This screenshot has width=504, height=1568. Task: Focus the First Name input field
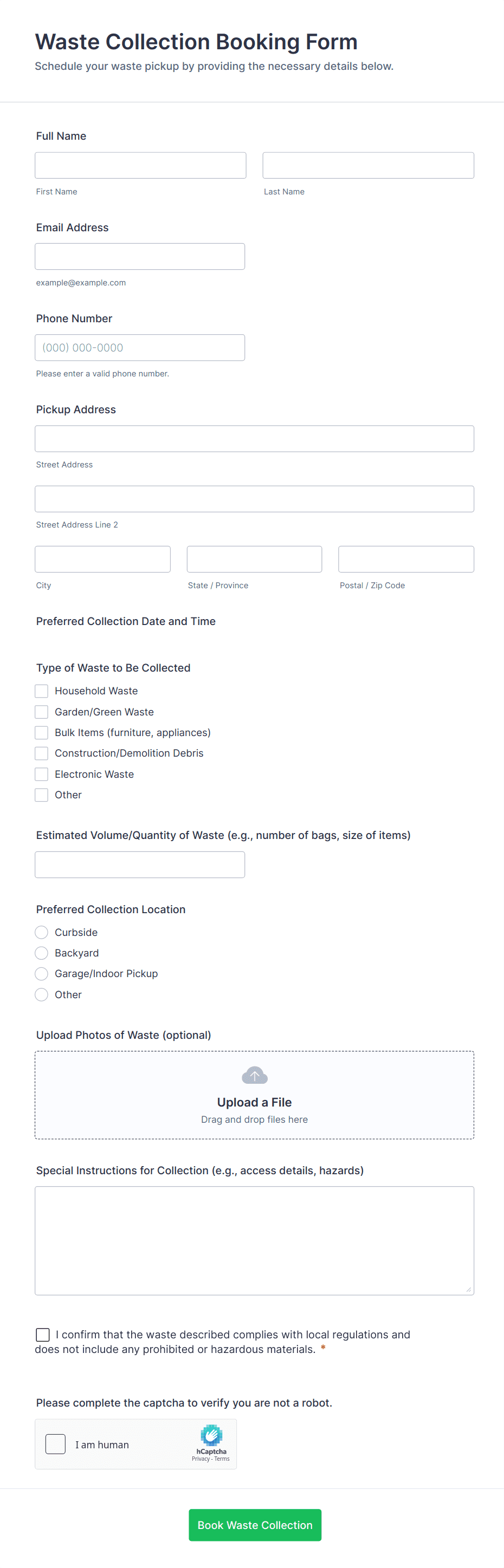pyautogui.click(x=140, y=166)
